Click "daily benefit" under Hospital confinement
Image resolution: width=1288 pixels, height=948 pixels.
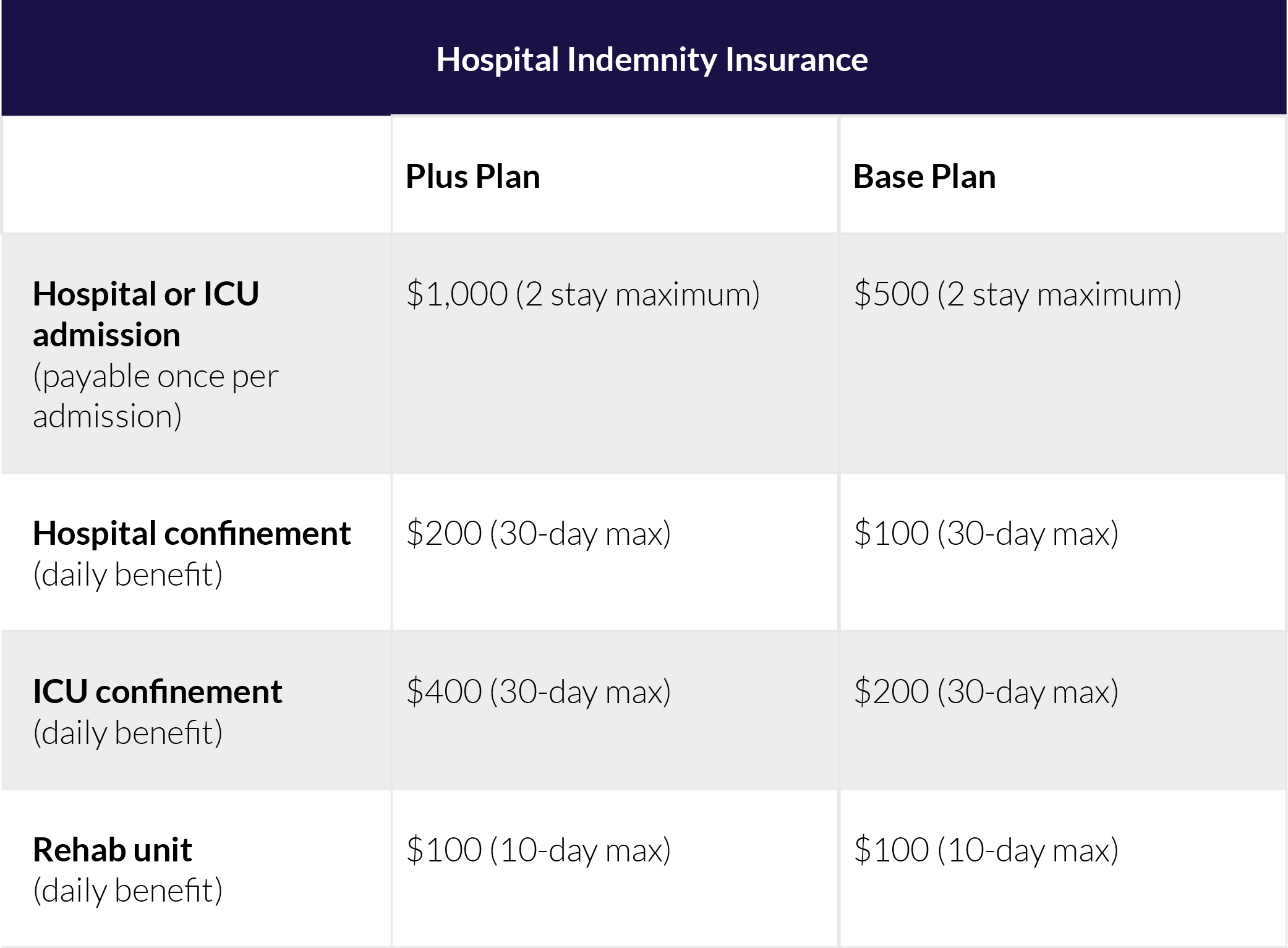click(127, 574)
